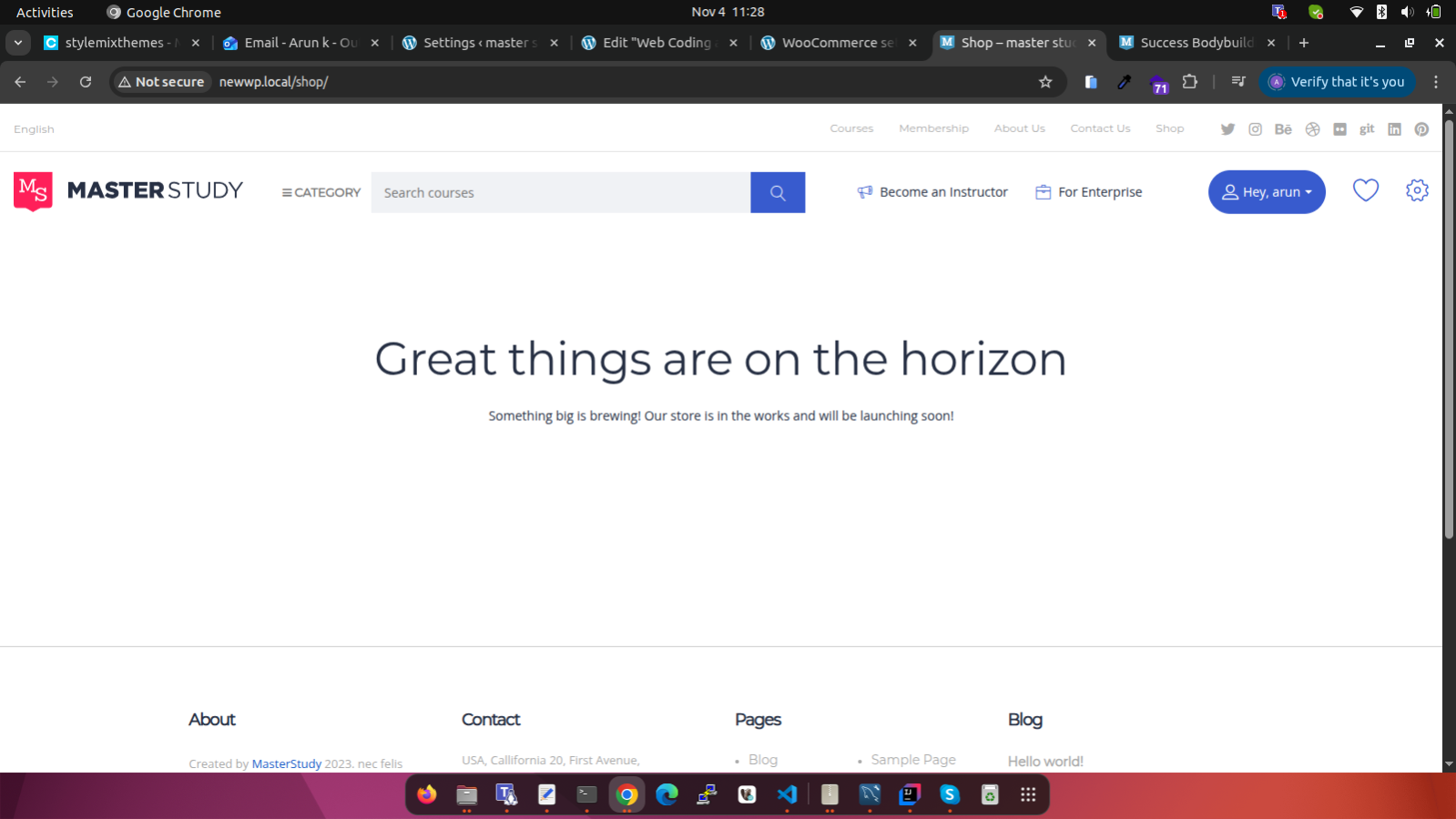Viewport: 1456px width, 819px height.
Task: Open the Twitter social icon
Action: (1227, 129)
